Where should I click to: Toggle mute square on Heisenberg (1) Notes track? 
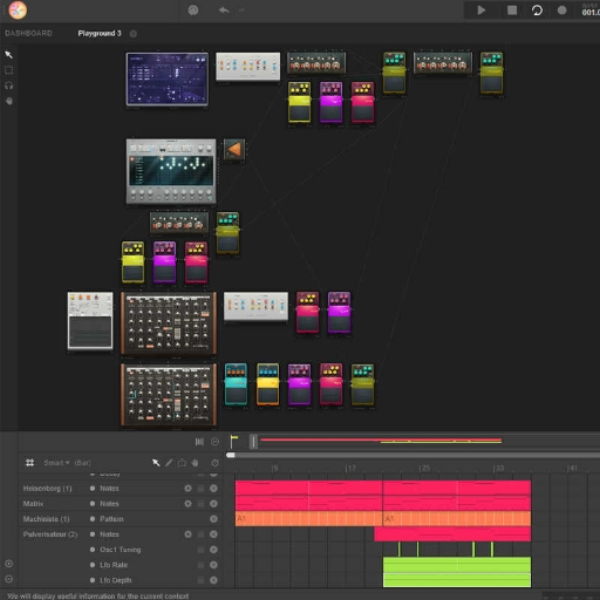(x=201, y=488)
